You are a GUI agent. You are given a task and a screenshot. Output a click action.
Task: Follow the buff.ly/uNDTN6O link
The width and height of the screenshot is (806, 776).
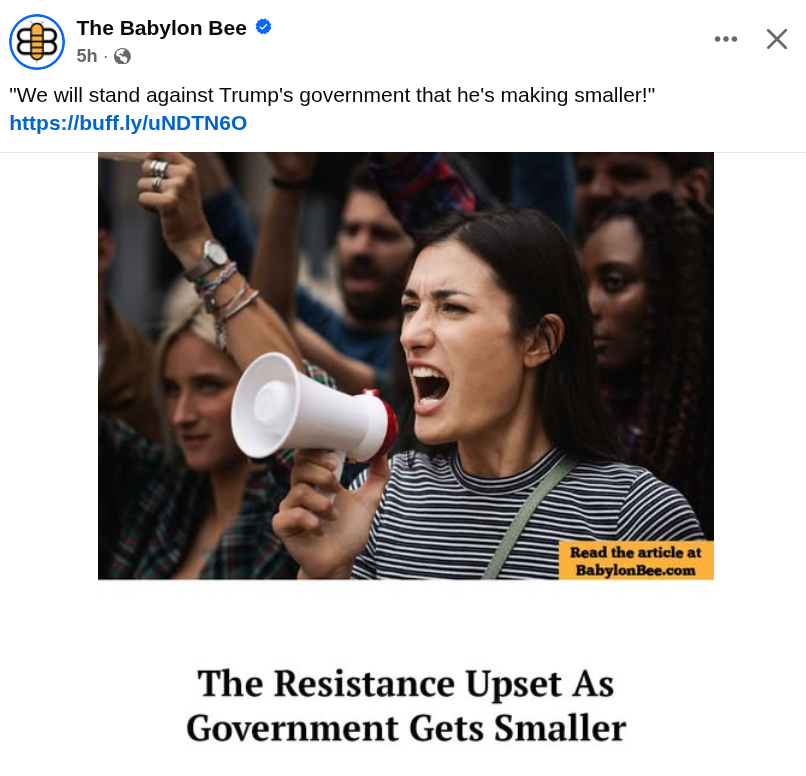(x=128, y=123)
